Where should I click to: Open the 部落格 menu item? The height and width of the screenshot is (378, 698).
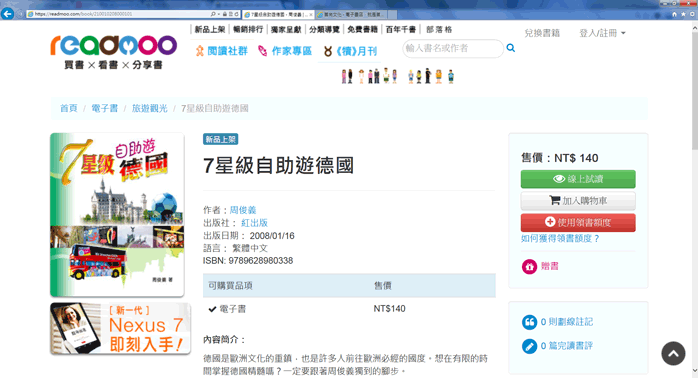tap(439, 29)
